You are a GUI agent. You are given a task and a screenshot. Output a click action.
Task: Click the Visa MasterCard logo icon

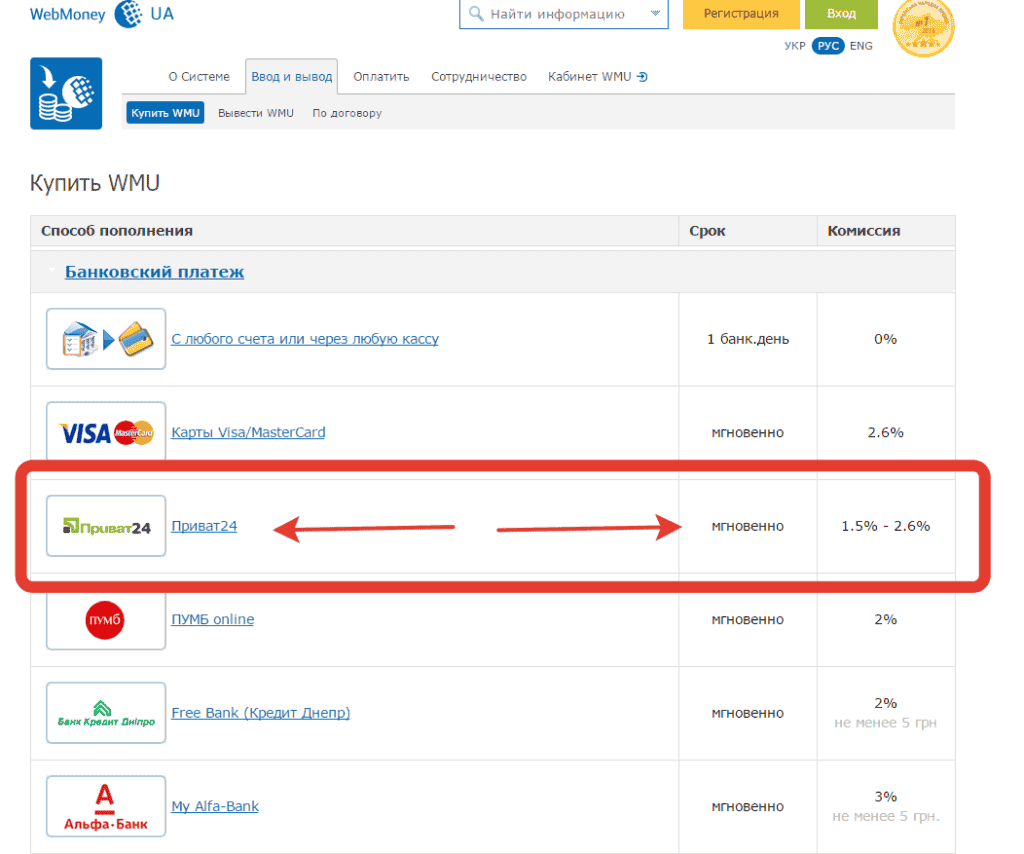[106, 433]
